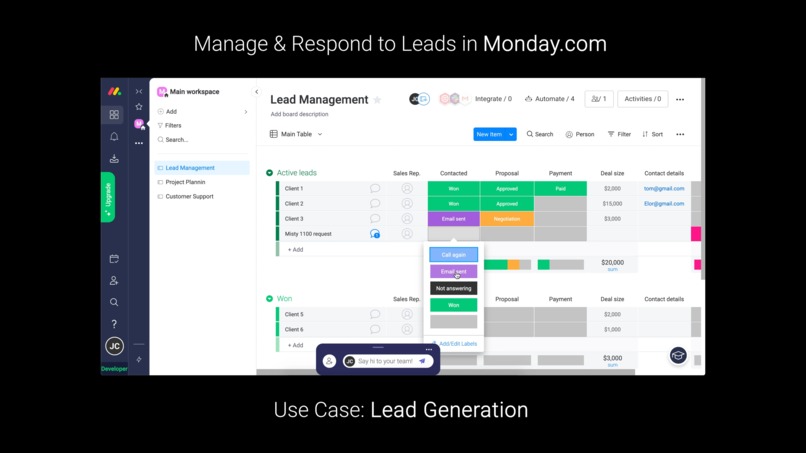Open Add/Edit Labels link
Viewport: 806px width, 453px height.
click(454, 343)
